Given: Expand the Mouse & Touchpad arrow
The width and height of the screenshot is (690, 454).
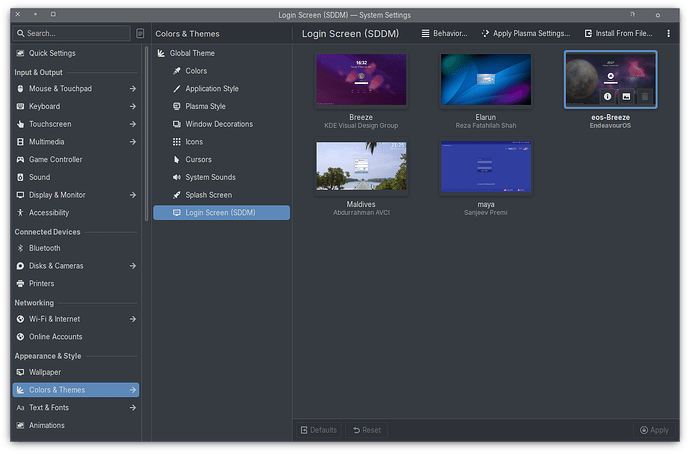Looking at the screenshot, I should tap(133, 88).
